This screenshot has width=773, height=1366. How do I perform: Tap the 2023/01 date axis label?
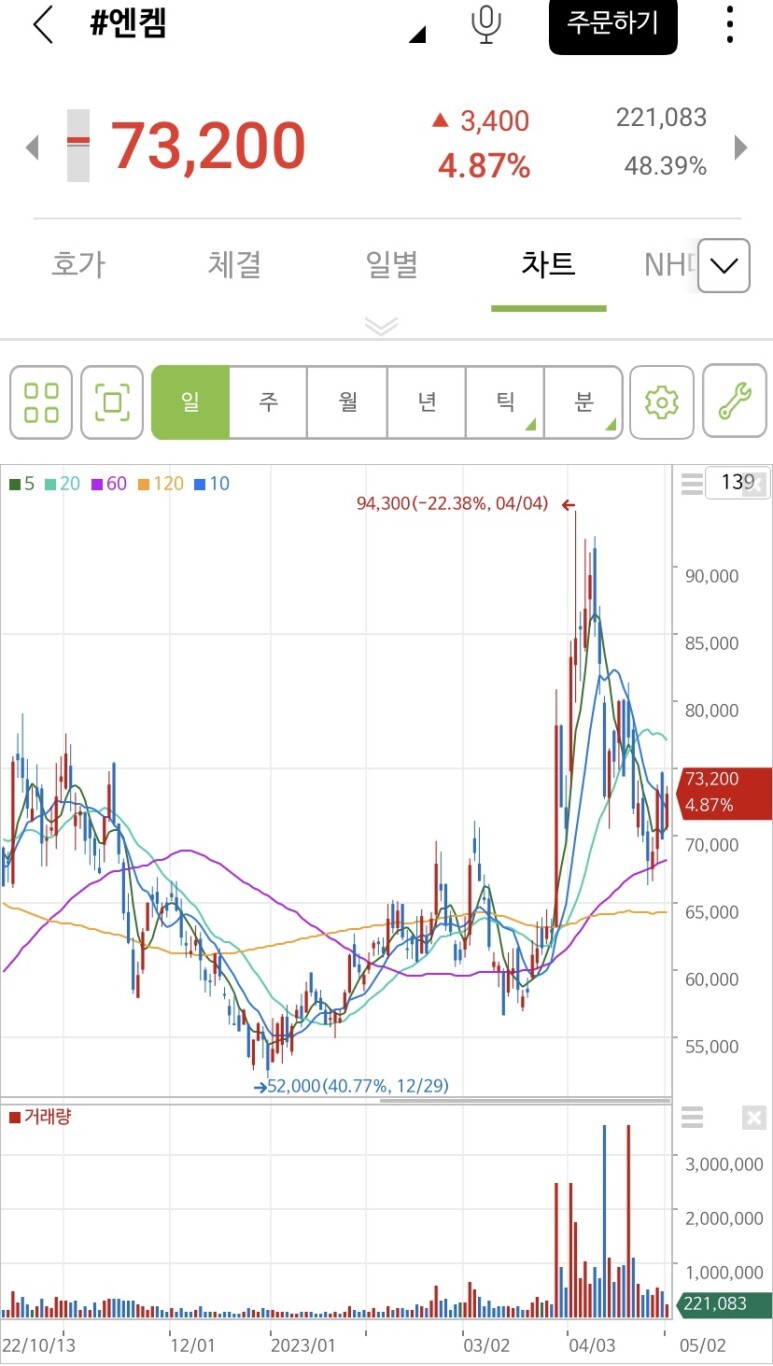(x=301, y=1346)
